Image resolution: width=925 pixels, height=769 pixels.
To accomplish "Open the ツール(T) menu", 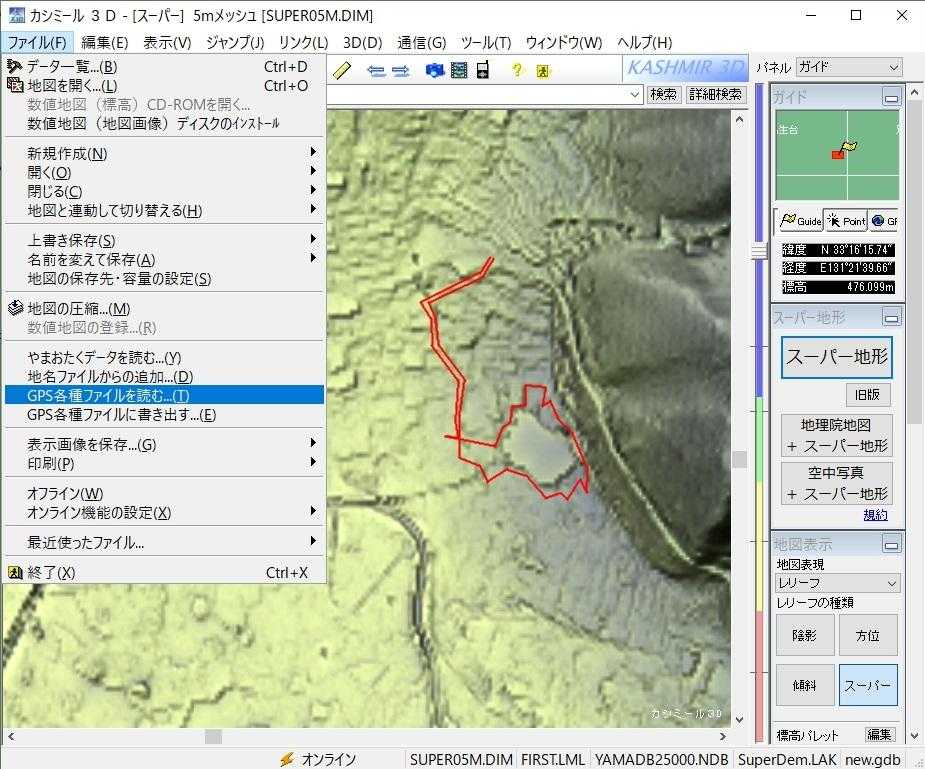I will pyautogui.click(x=485, y=42).
